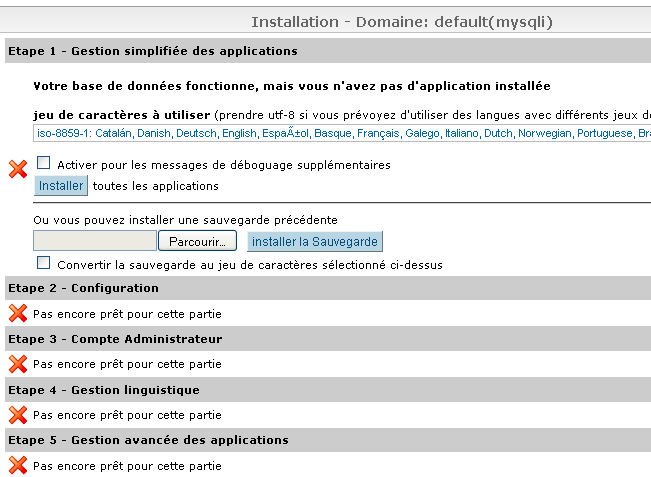651x477 pixels.
Task: Click red X under Gestion avancée des applications
Action: 17,465
